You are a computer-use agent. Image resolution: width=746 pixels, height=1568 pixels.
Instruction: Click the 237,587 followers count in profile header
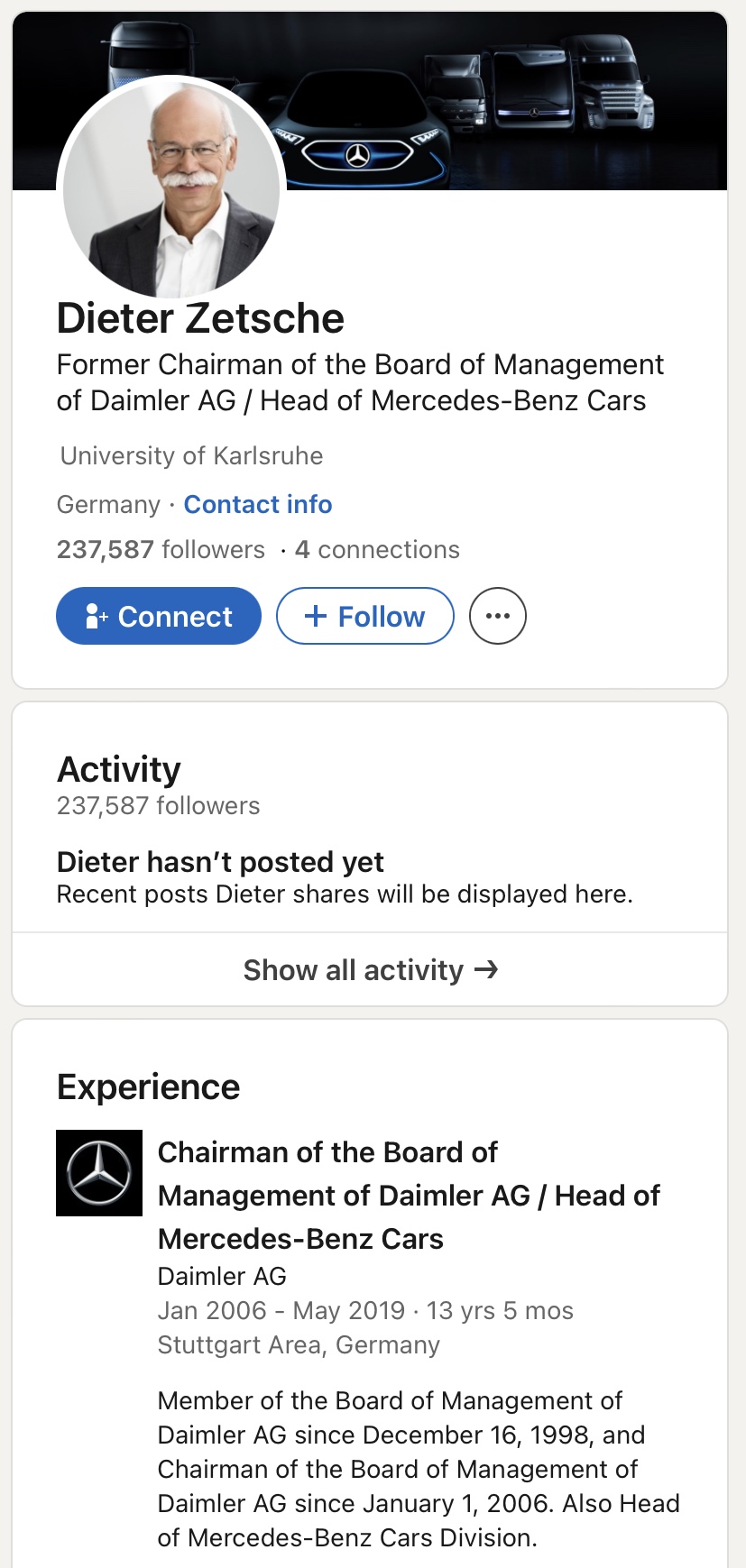click(x=161, y=549)
